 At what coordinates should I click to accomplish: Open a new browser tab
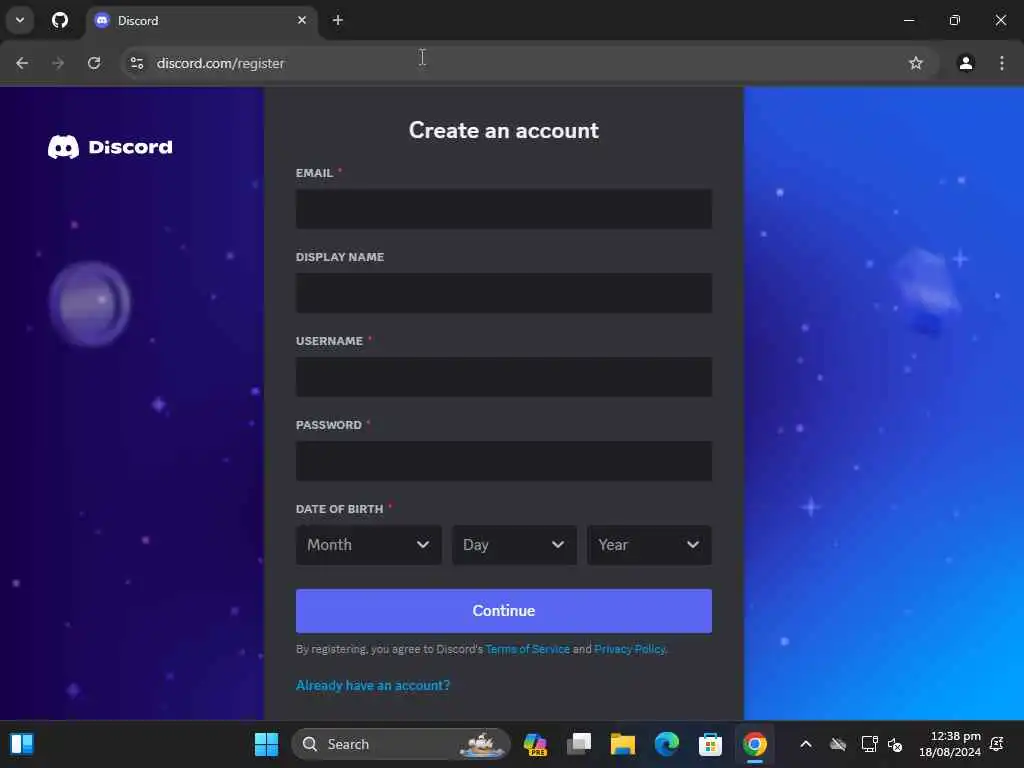tap(338, 20)
